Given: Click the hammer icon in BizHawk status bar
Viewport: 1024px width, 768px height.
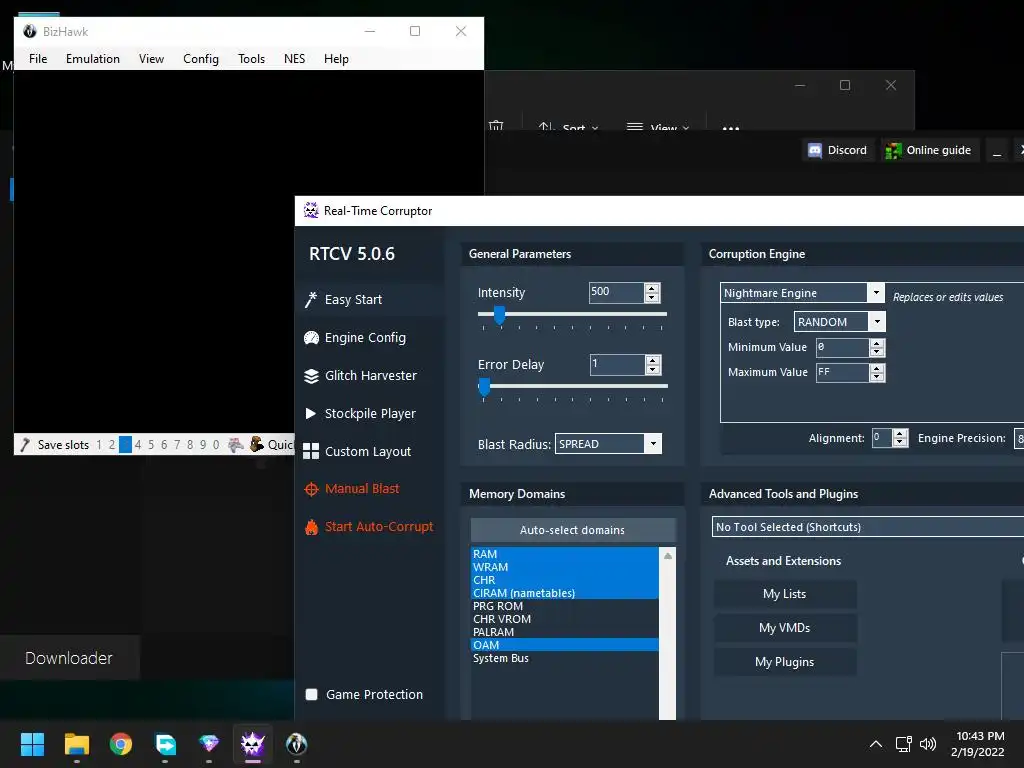Looking at the screenshot, I should point(25,445).
